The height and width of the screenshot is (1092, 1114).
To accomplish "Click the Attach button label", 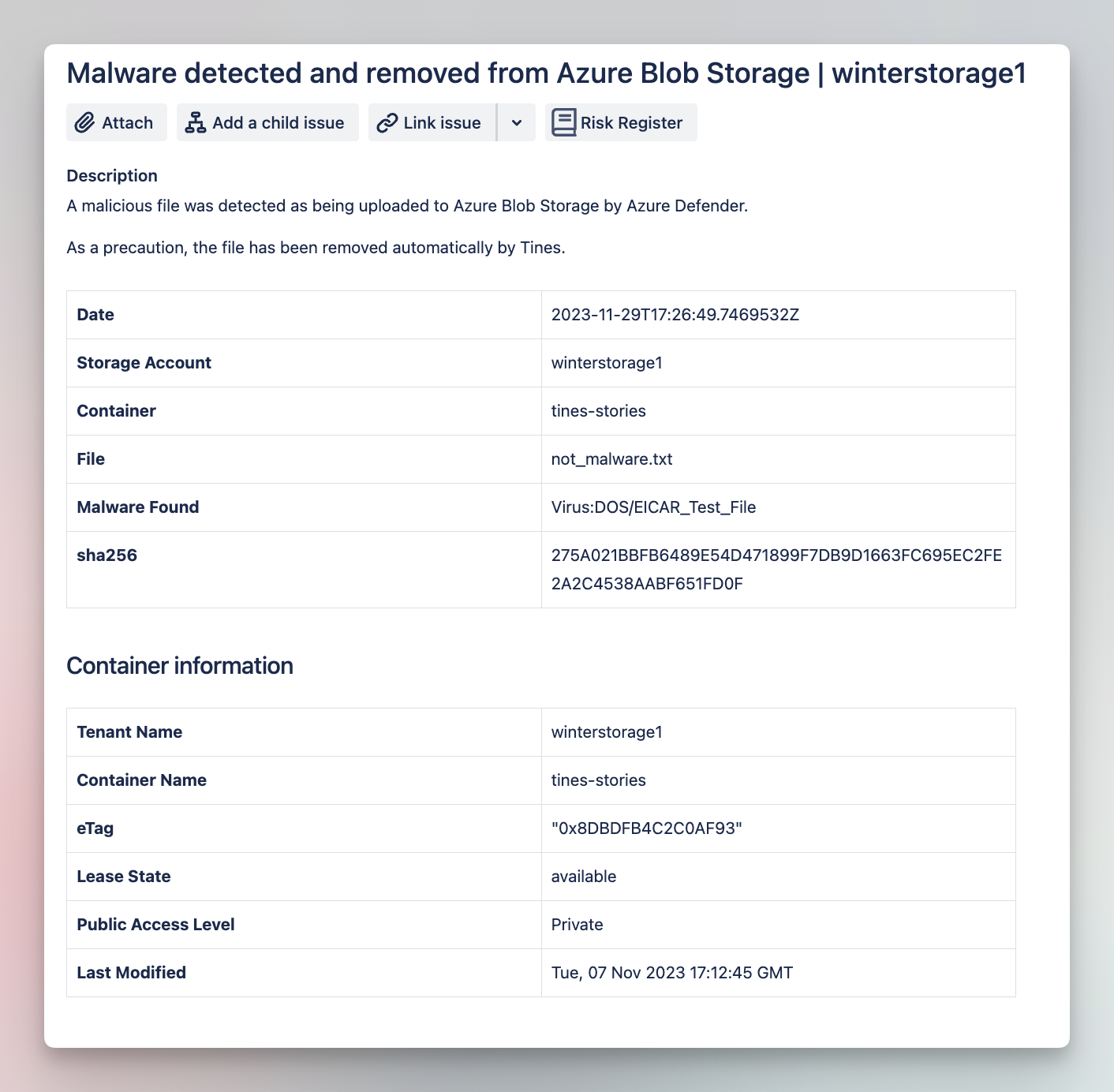I will [127, 123].
